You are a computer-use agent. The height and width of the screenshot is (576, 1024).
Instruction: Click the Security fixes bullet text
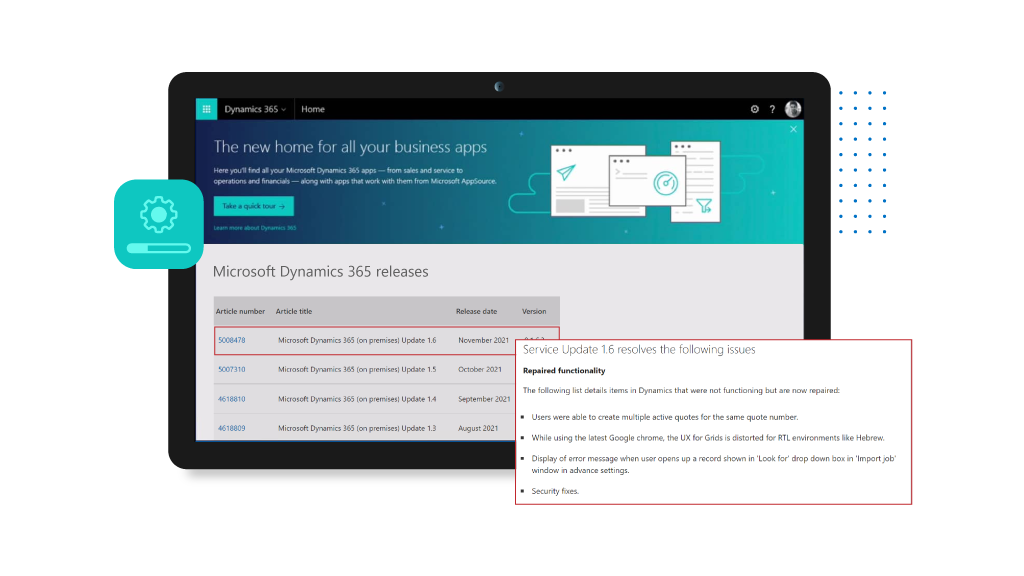click(555, 491)
